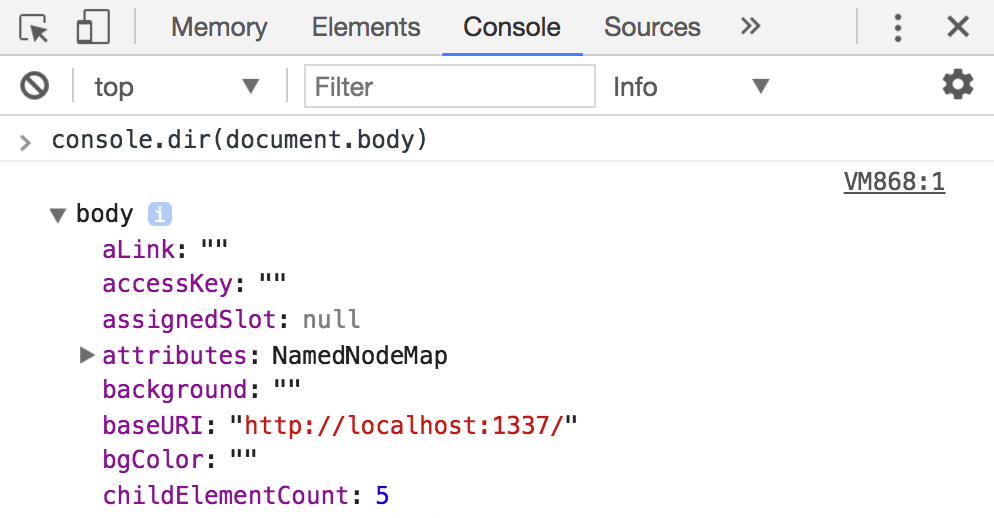Open the Memory tab
Image resolution: width=994 pixels, height=518 pixels.
[x=219, y=27]
